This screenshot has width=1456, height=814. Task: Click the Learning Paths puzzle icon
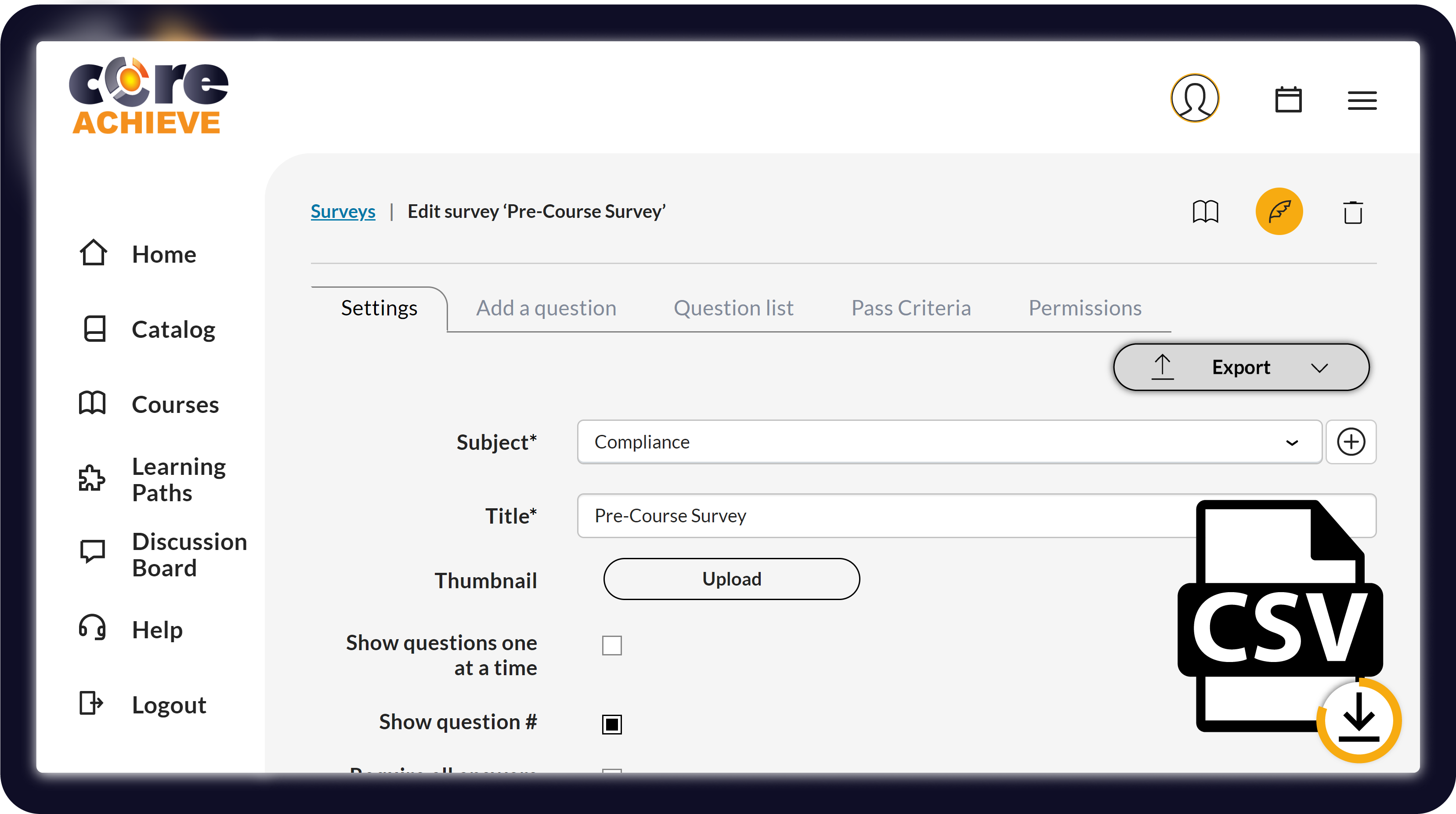(x=91, y=478)
